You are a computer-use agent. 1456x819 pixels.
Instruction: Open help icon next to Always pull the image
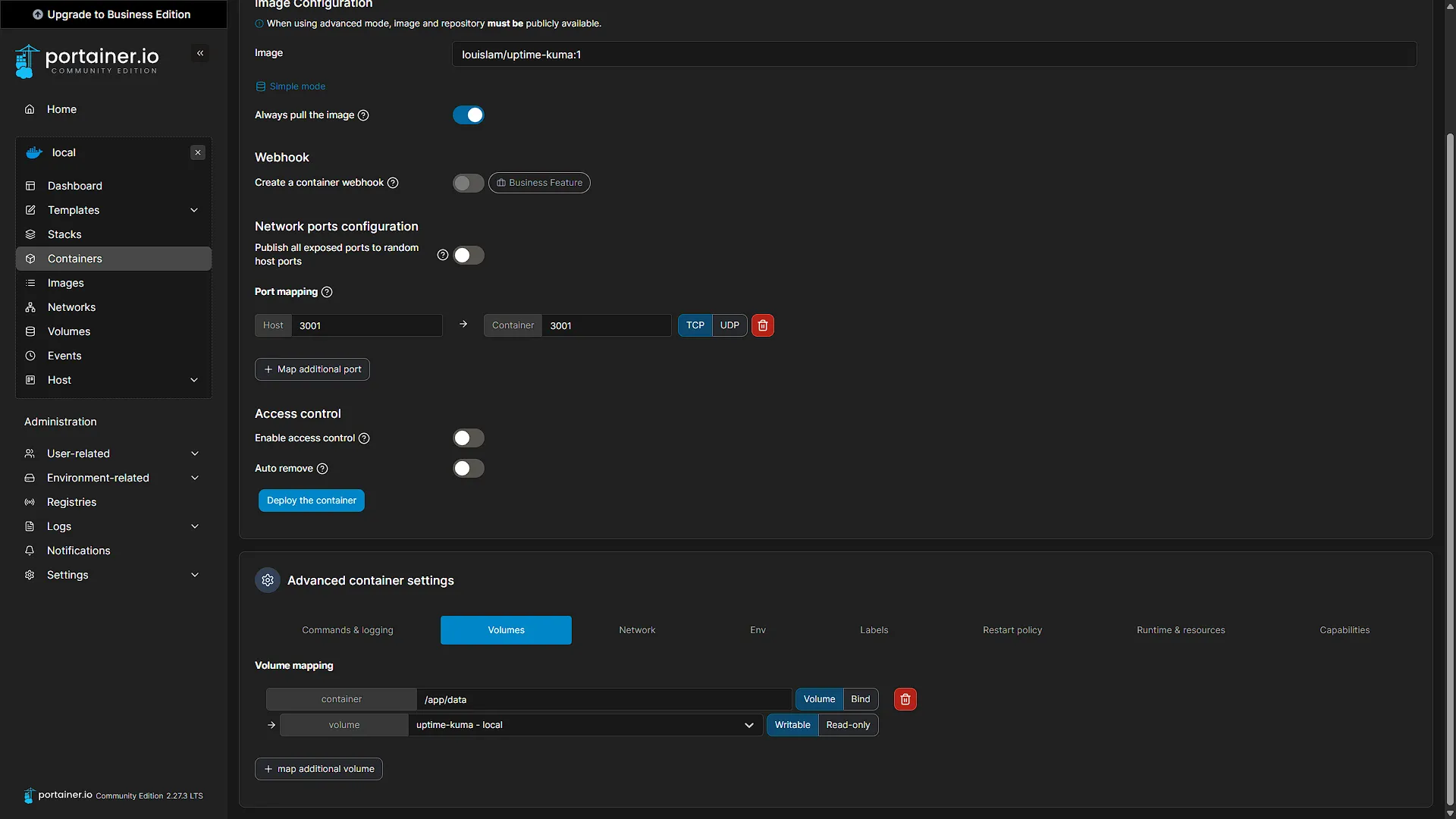coord(363,115)
